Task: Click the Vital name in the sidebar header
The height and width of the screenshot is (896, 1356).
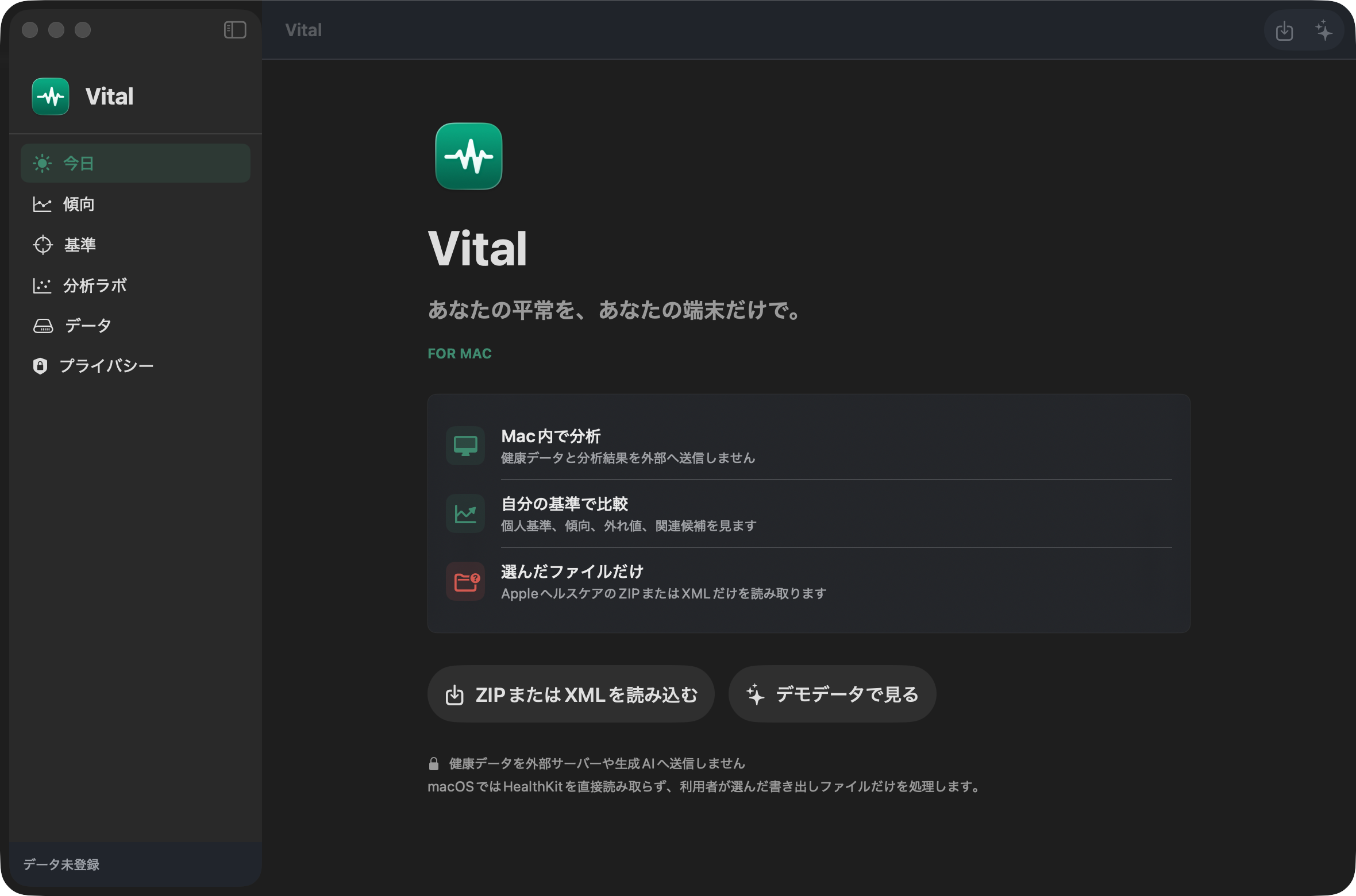Action: 110,96
